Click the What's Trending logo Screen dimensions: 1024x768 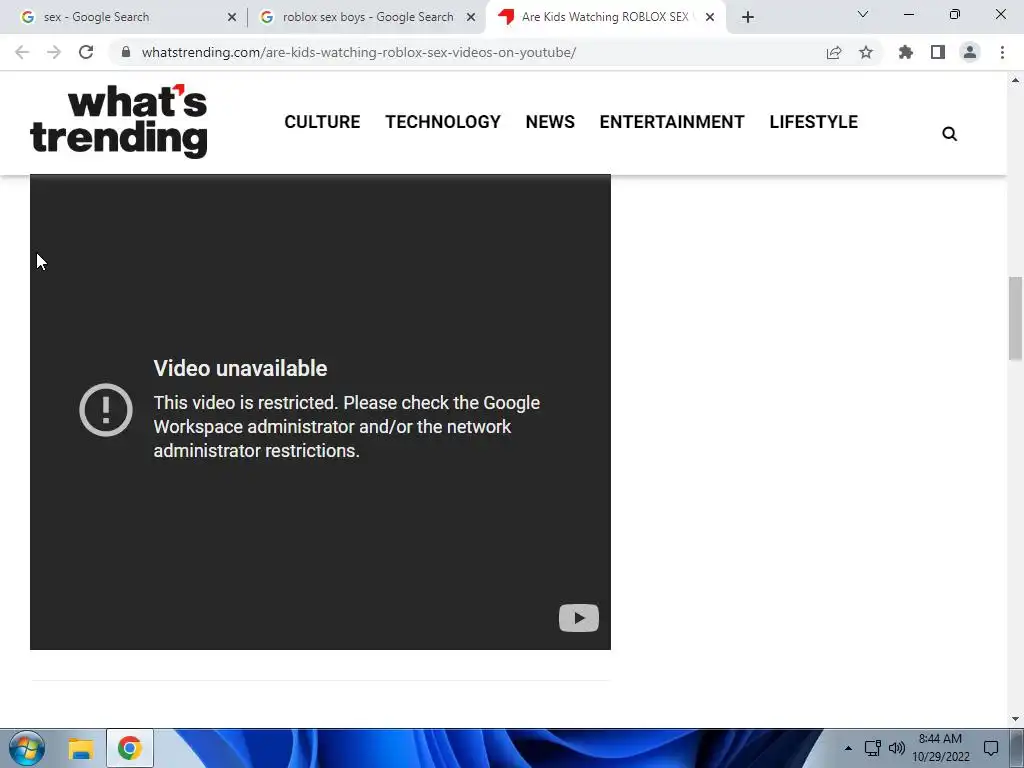[119, 121]
